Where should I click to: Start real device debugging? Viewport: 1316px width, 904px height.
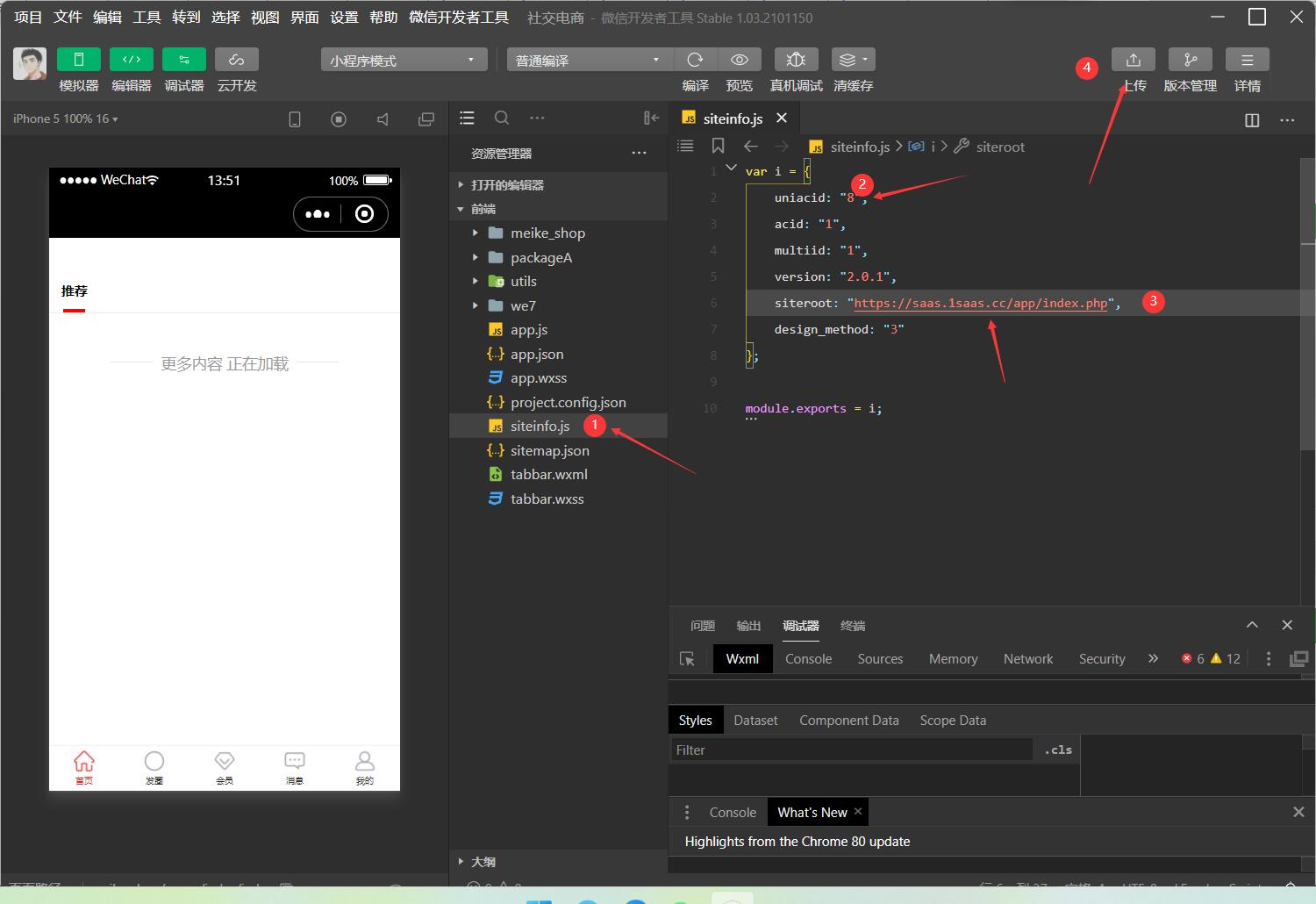(797, 60)
